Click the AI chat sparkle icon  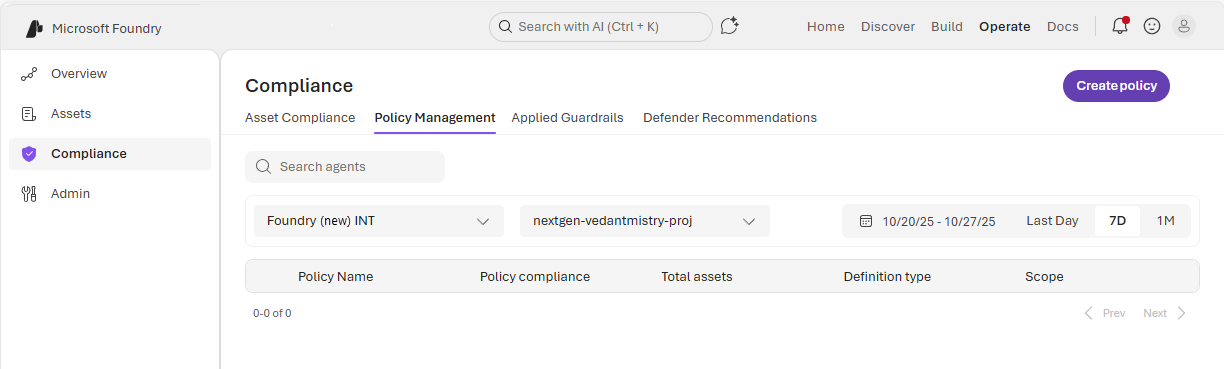730,27
